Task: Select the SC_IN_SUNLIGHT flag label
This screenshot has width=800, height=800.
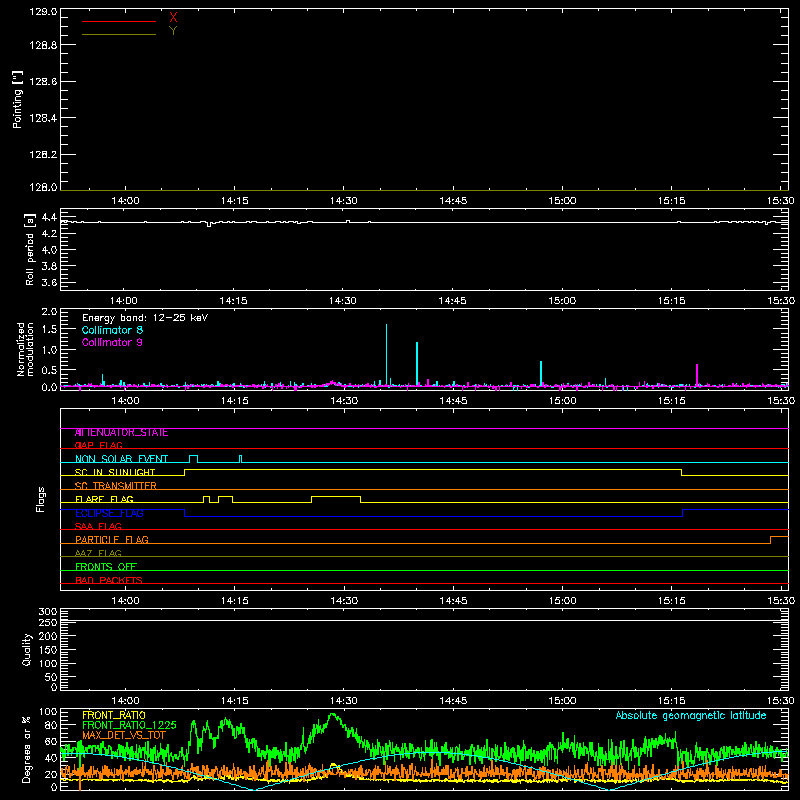Action: pos(115,472)
